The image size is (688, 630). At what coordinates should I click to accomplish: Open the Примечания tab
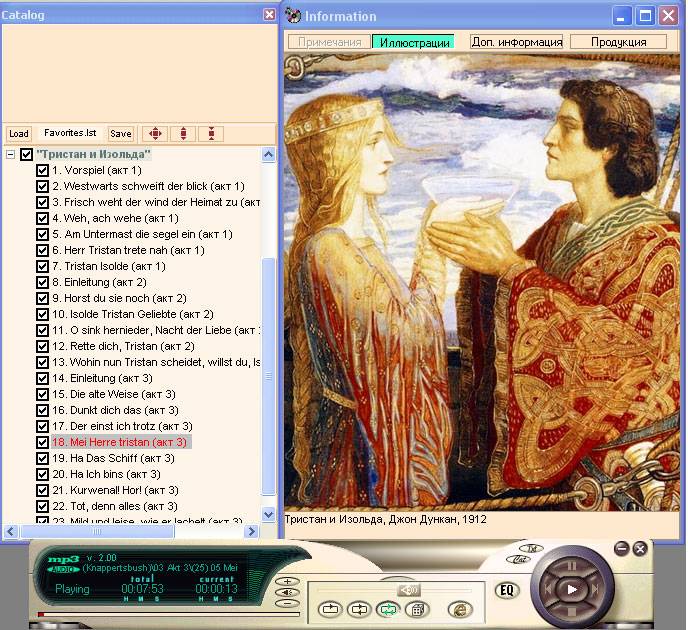tap(329, 42)
